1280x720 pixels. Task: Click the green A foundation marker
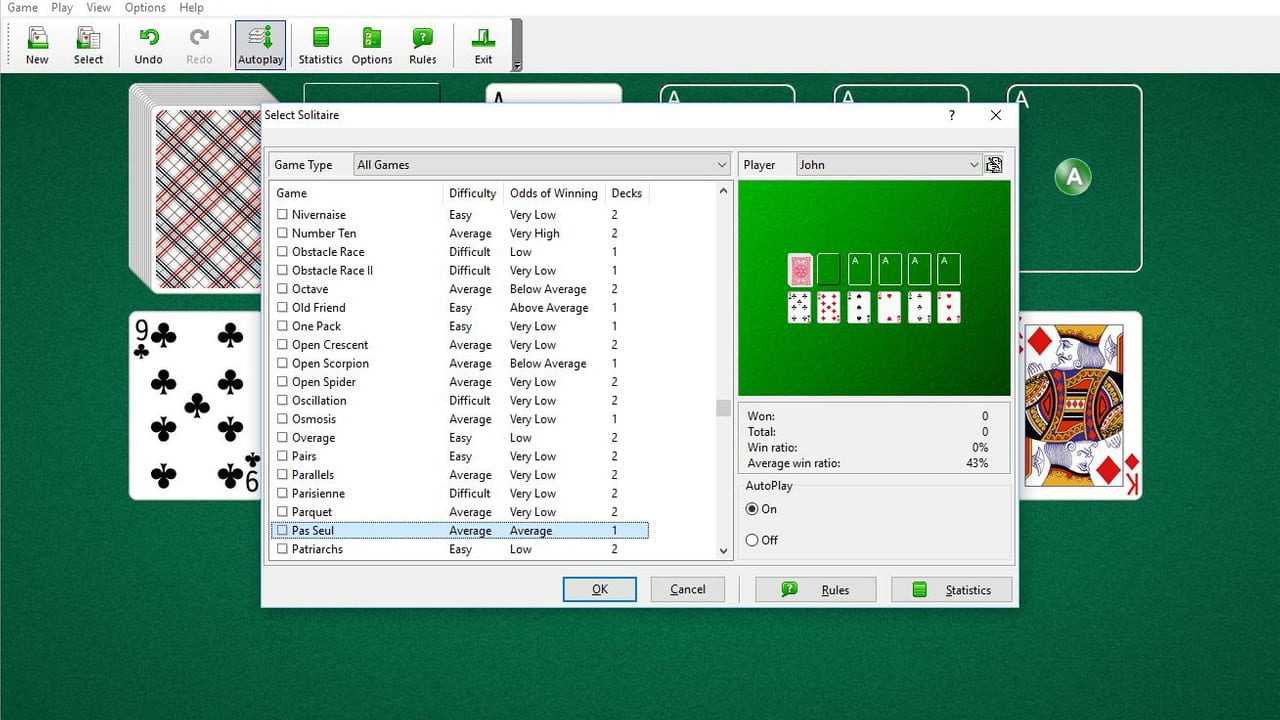tap(1072, 177)
